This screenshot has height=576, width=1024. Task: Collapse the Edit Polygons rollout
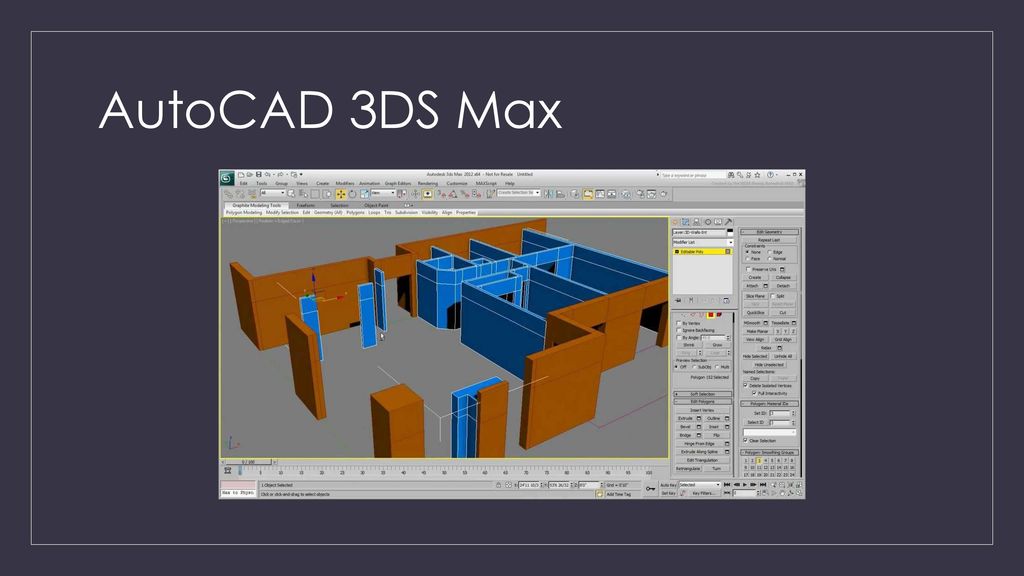coord(703,402)
